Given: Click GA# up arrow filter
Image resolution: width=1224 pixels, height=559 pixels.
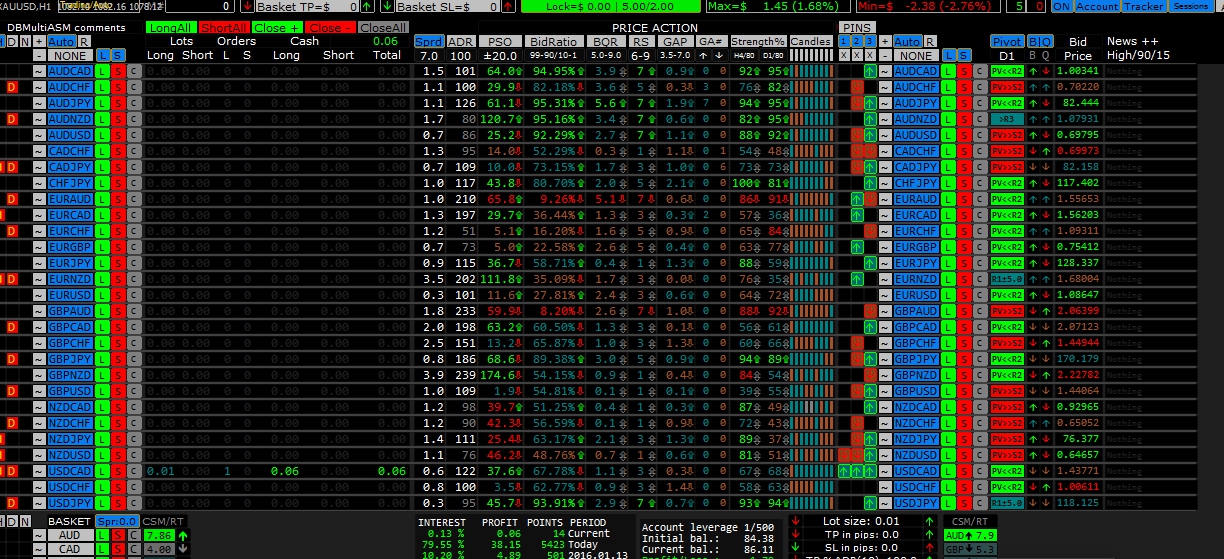Looking at the screenshot, I should click(703, 55).
